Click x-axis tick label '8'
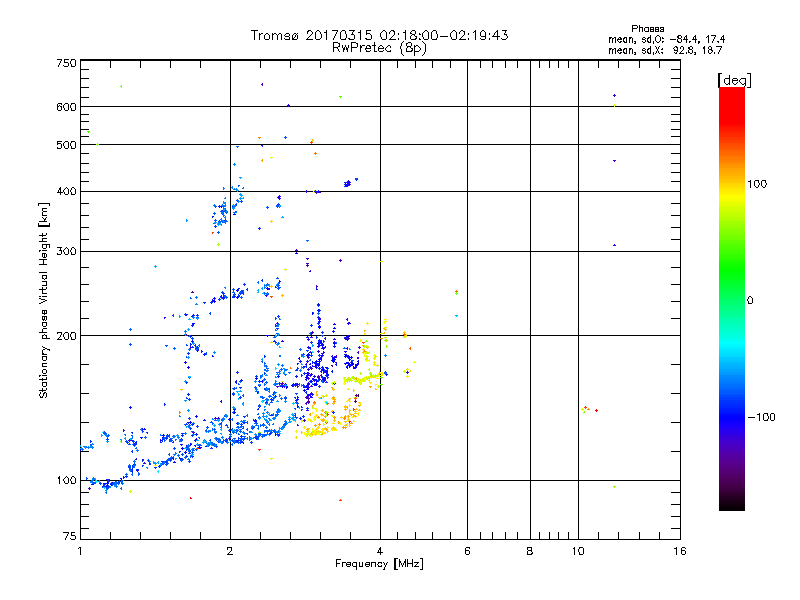This screenshot has height=600, width=800. [530, 551]
